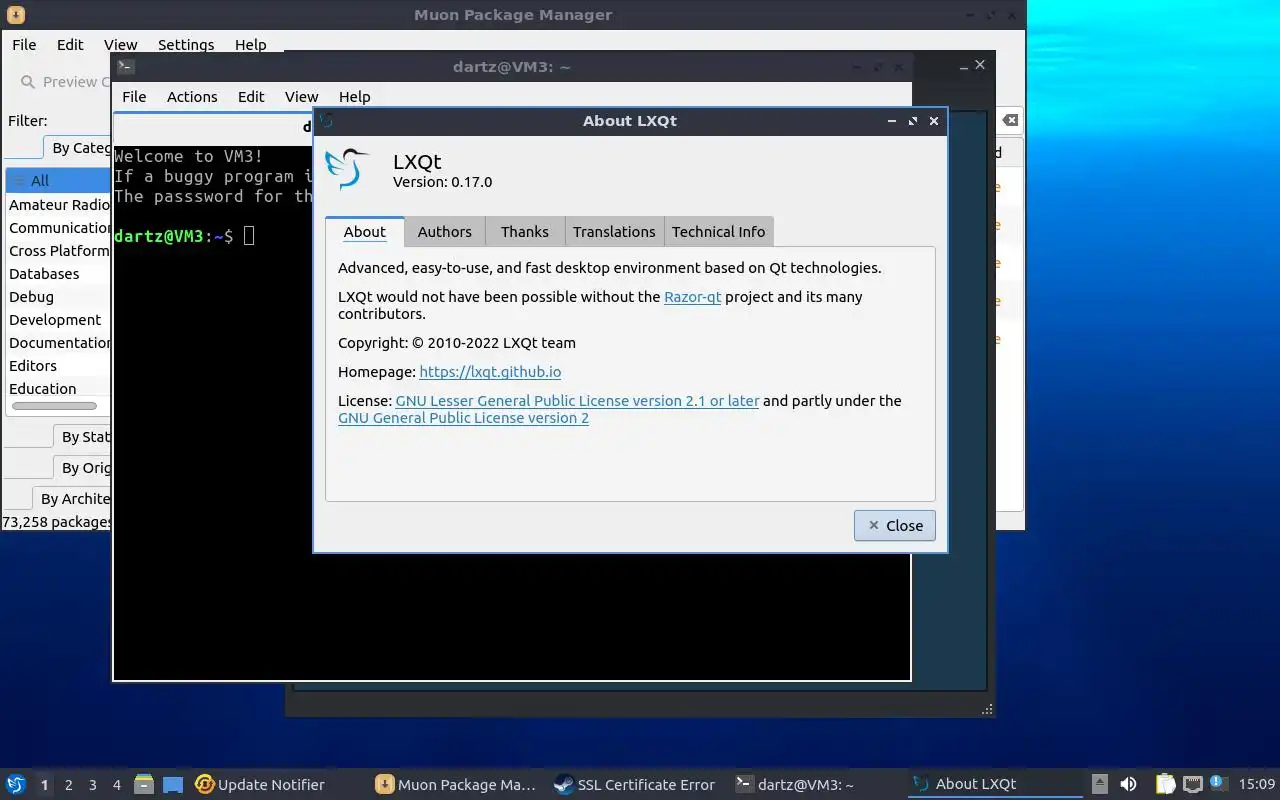The image size is (1280, 800).
Task: Open GNU General Public License version 2 link
Action: [463, 418]
